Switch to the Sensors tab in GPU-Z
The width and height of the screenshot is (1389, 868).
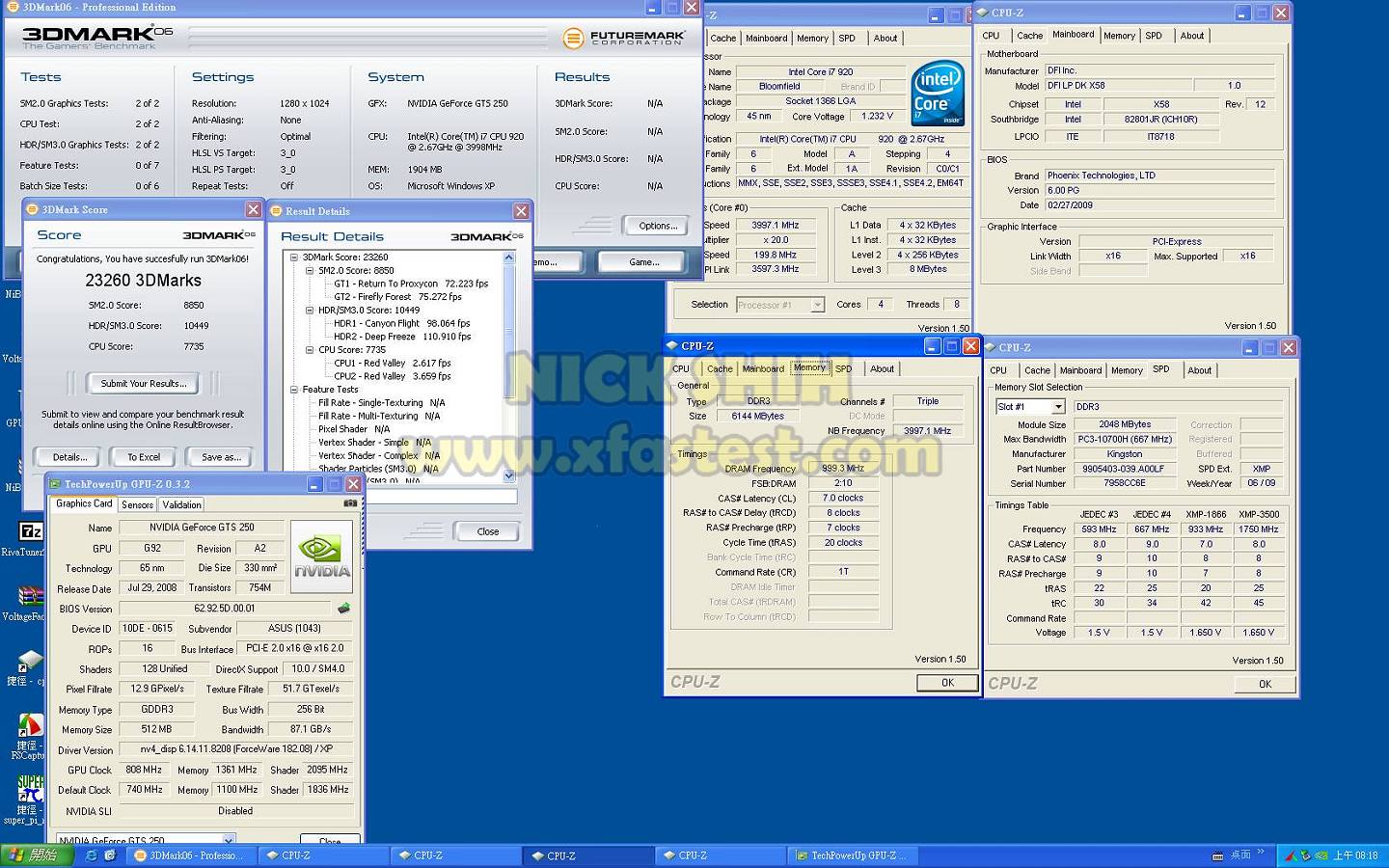[x=137, y=504]
